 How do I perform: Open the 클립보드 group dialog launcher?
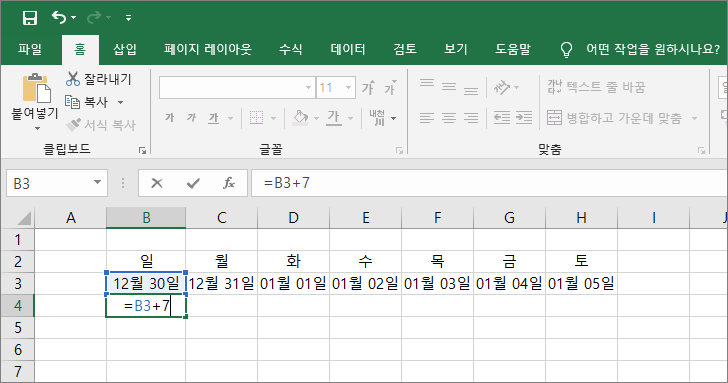[x=143, y=150]
